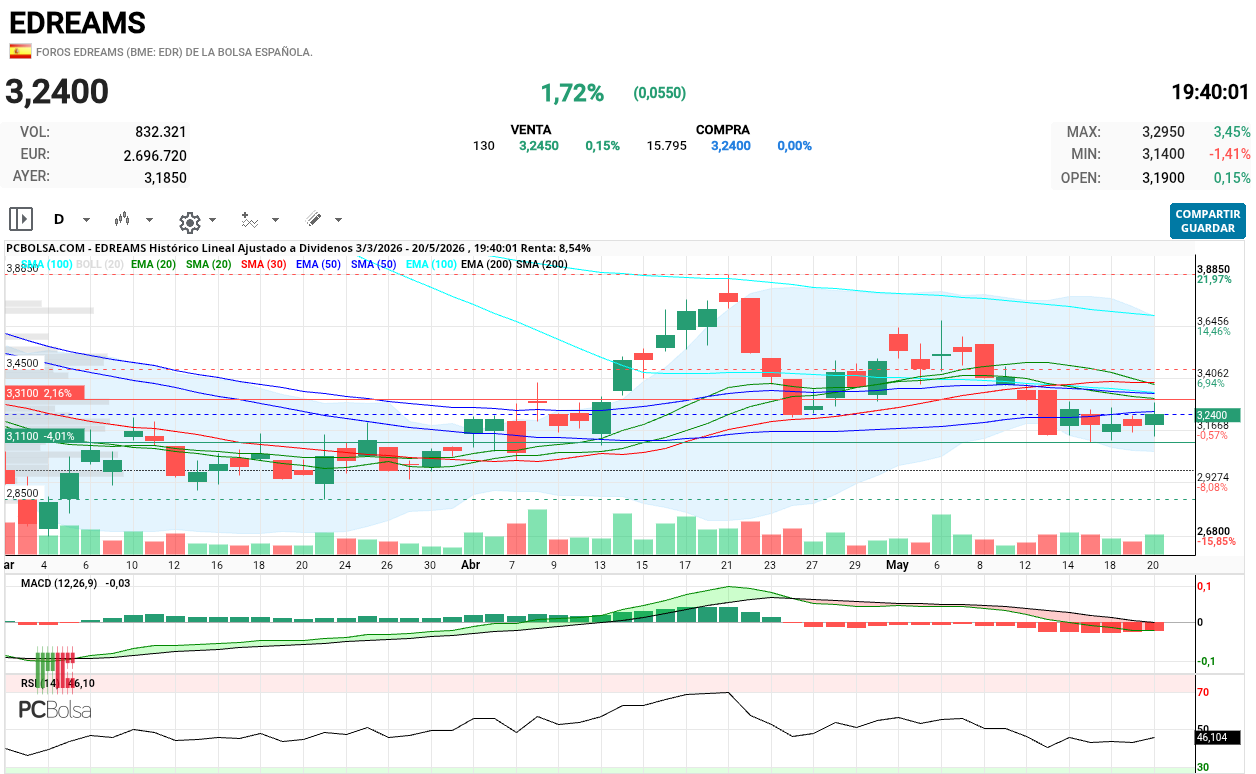Image resolution: width=1256 pixels, height=774 pixels.
Task: Click the add indicator icon
Action: pyautogui.click(x=250, y=219)
